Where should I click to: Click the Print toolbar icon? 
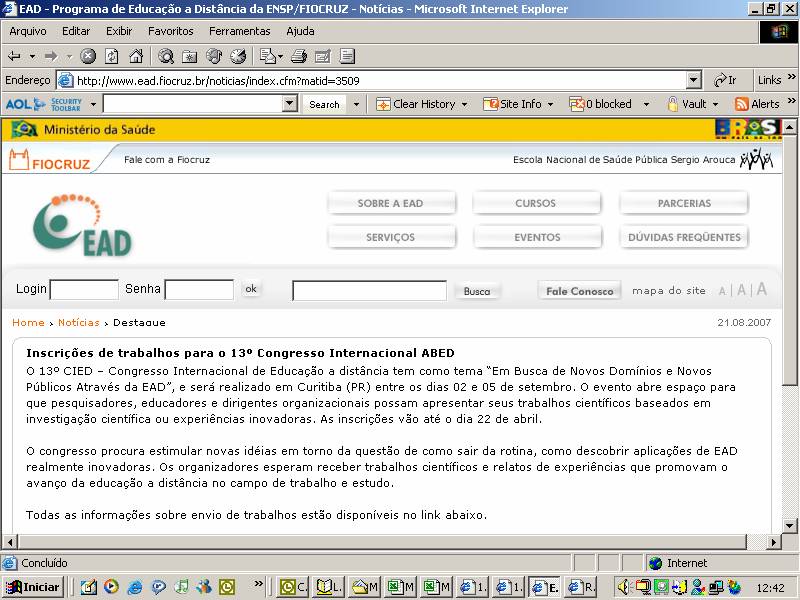pos(298,56)
